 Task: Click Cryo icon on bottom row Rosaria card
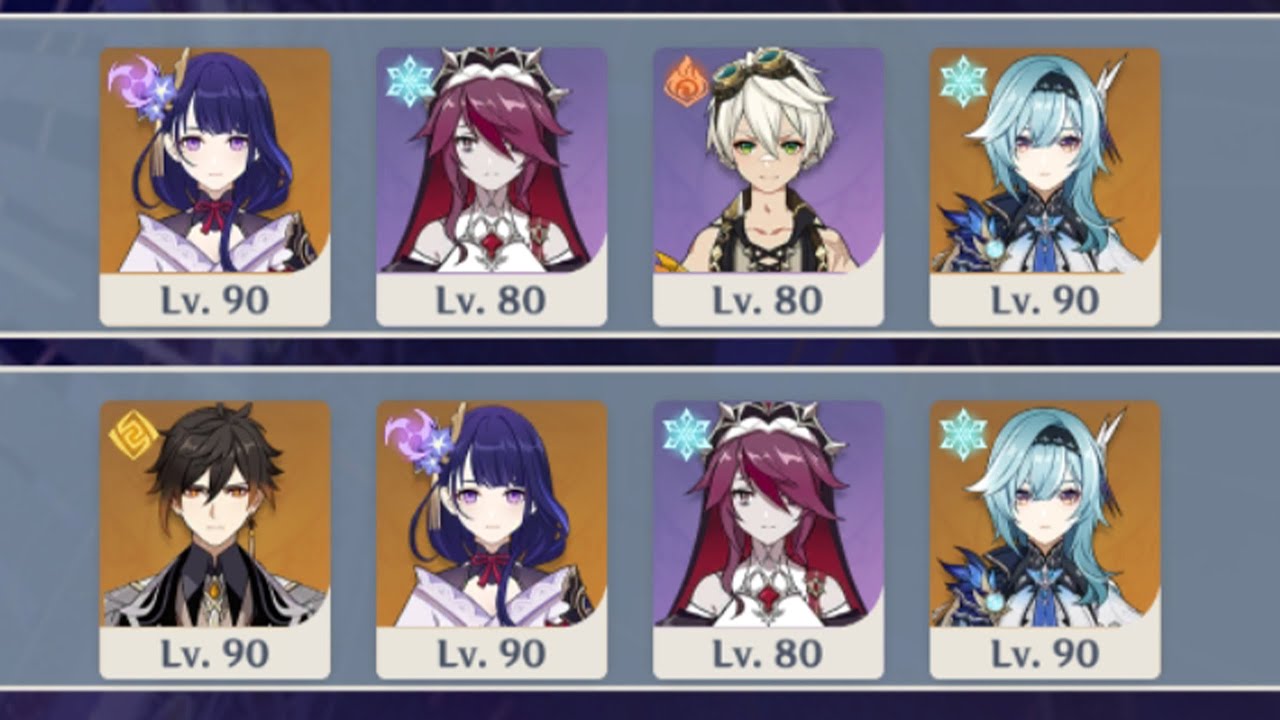pos(687,435)
